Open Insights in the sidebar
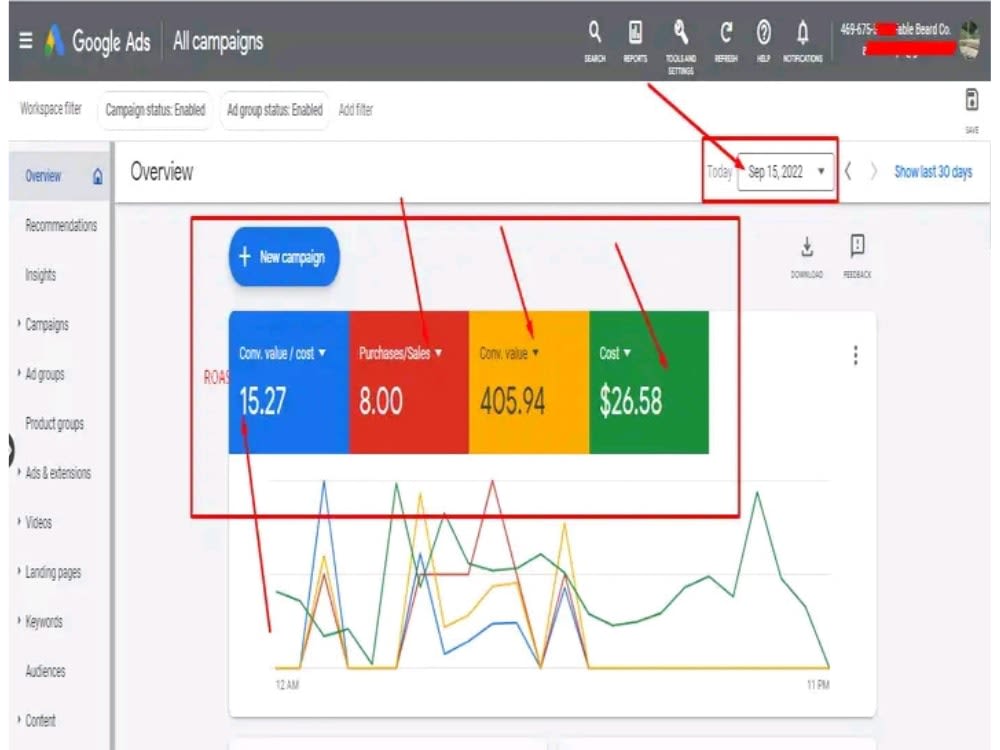Viewport: 1000px width, 750px height. pyautogui.click(x=40, y=275)
